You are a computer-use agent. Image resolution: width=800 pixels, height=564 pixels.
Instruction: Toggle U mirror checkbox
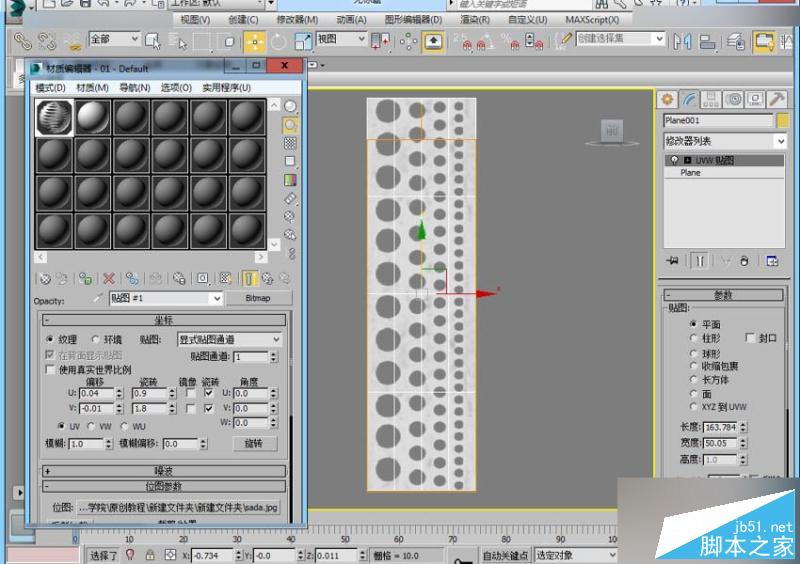click(190, 393)
